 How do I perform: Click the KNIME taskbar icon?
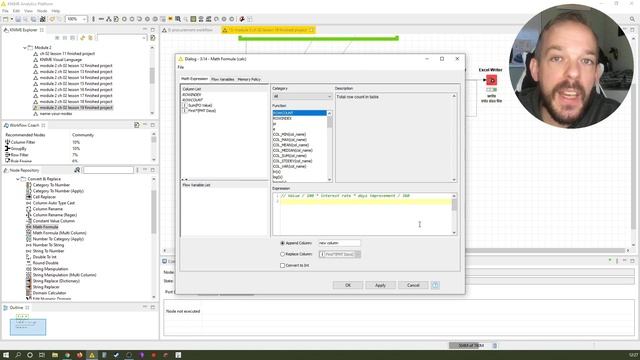92,355
